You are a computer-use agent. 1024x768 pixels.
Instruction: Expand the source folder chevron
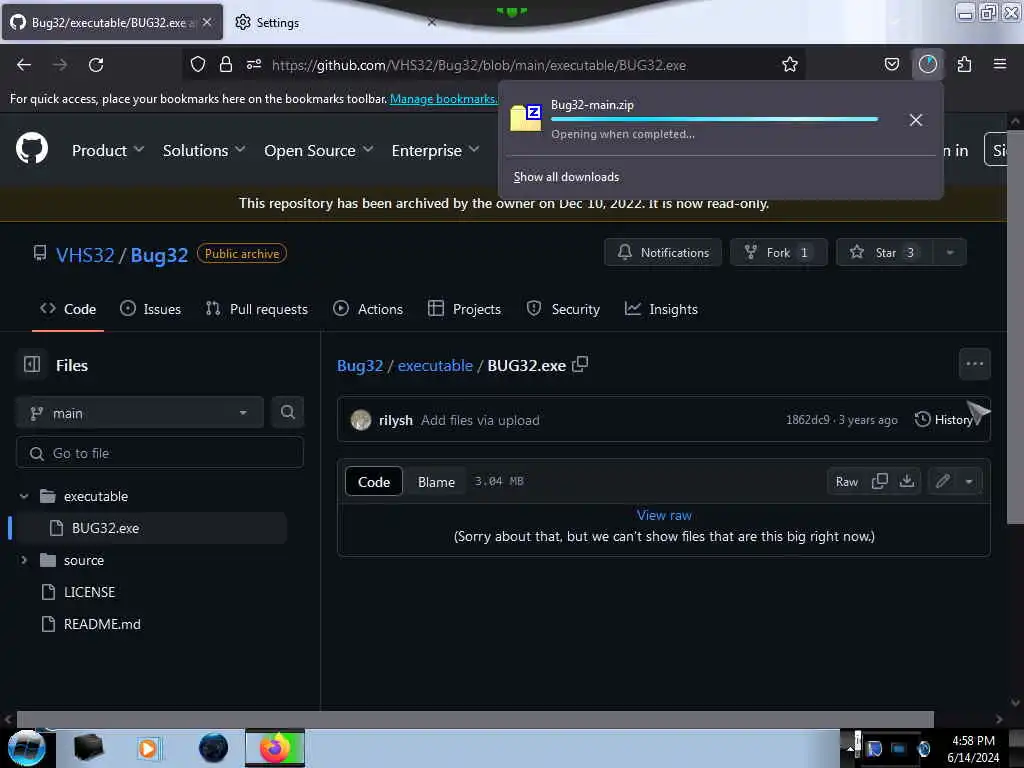[24, 560]
